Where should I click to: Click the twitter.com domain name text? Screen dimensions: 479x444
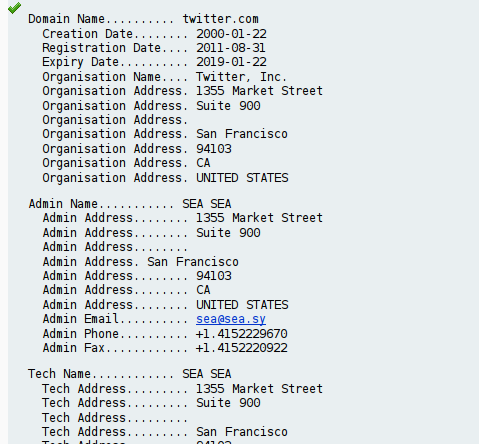click(220, 19)
